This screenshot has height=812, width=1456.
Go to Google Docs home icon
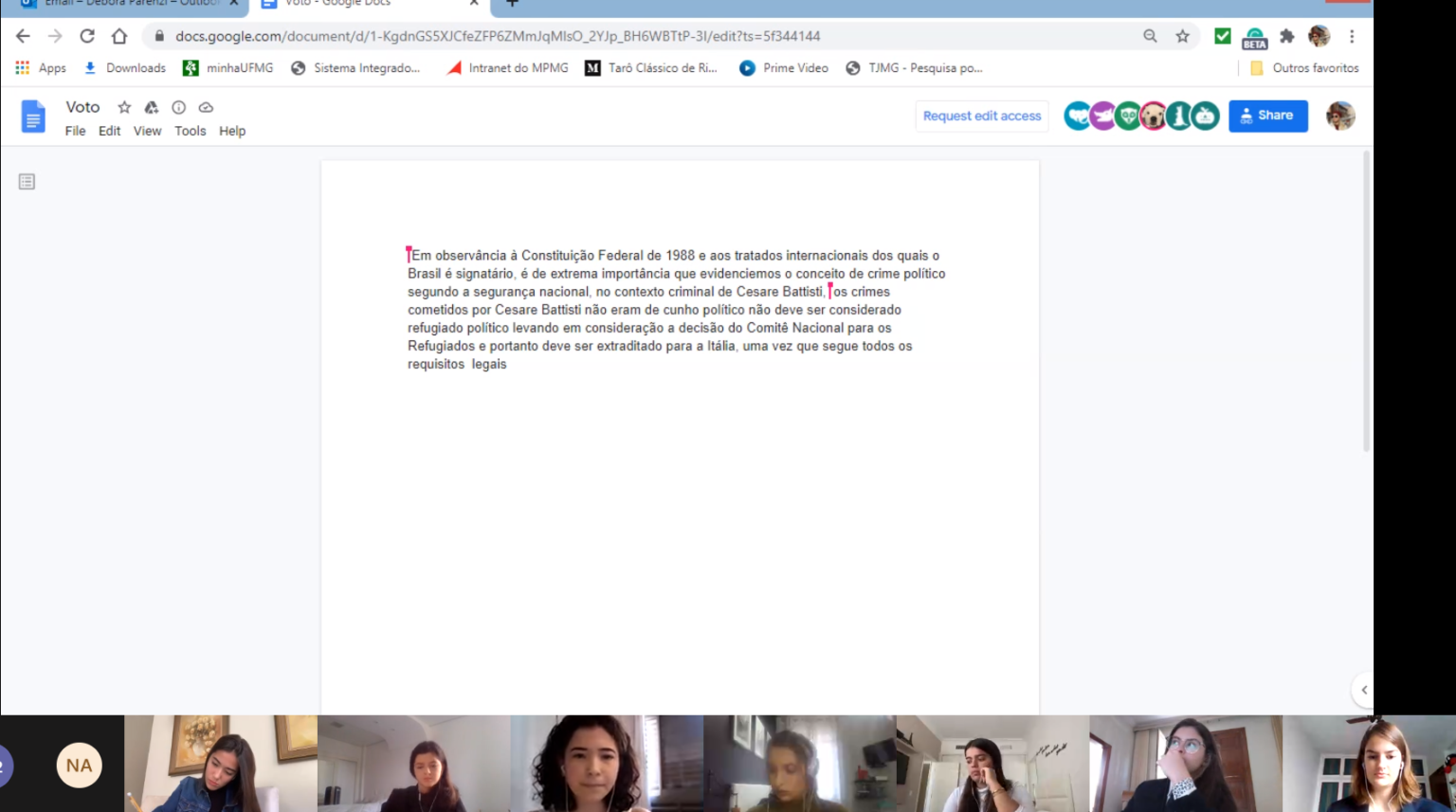(33, 117)
